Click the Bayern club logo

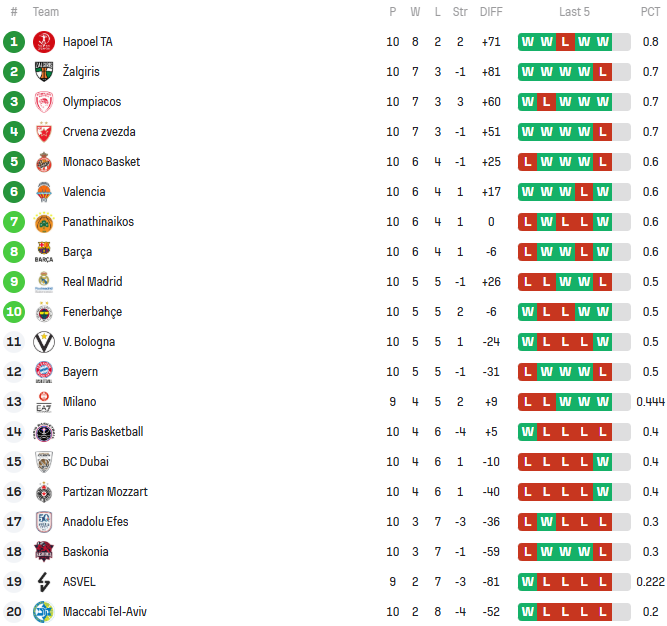point(43,372)
